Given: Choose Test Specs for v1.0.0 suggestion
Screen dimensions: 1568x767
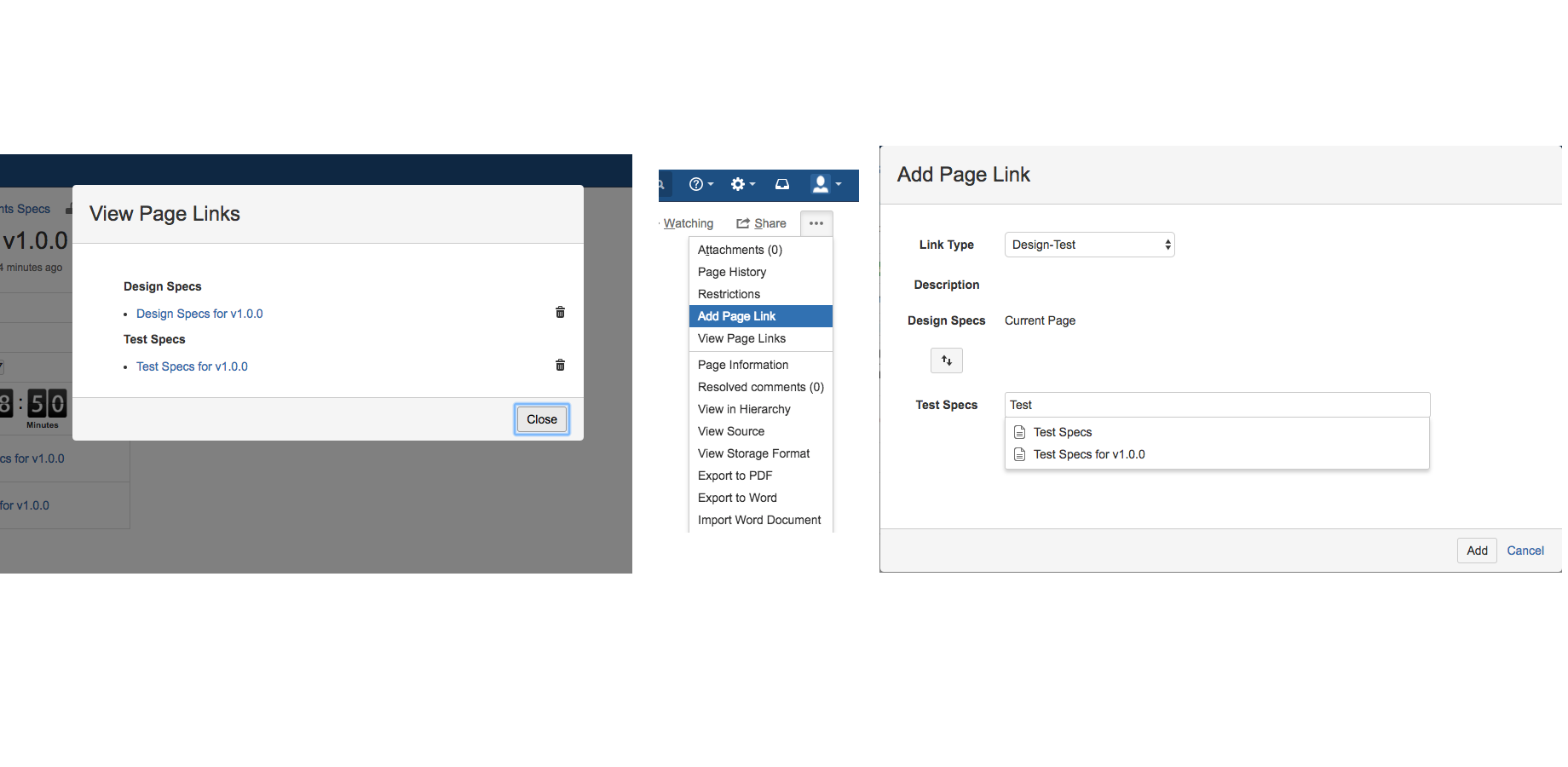Looking at the screenshot, I should tap(1217, 454).
